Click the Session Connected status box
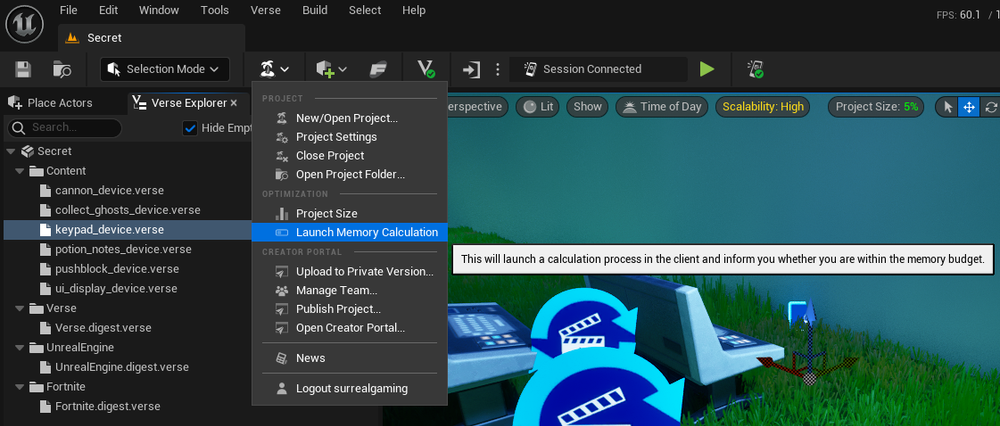 click(x=598, y=69)
